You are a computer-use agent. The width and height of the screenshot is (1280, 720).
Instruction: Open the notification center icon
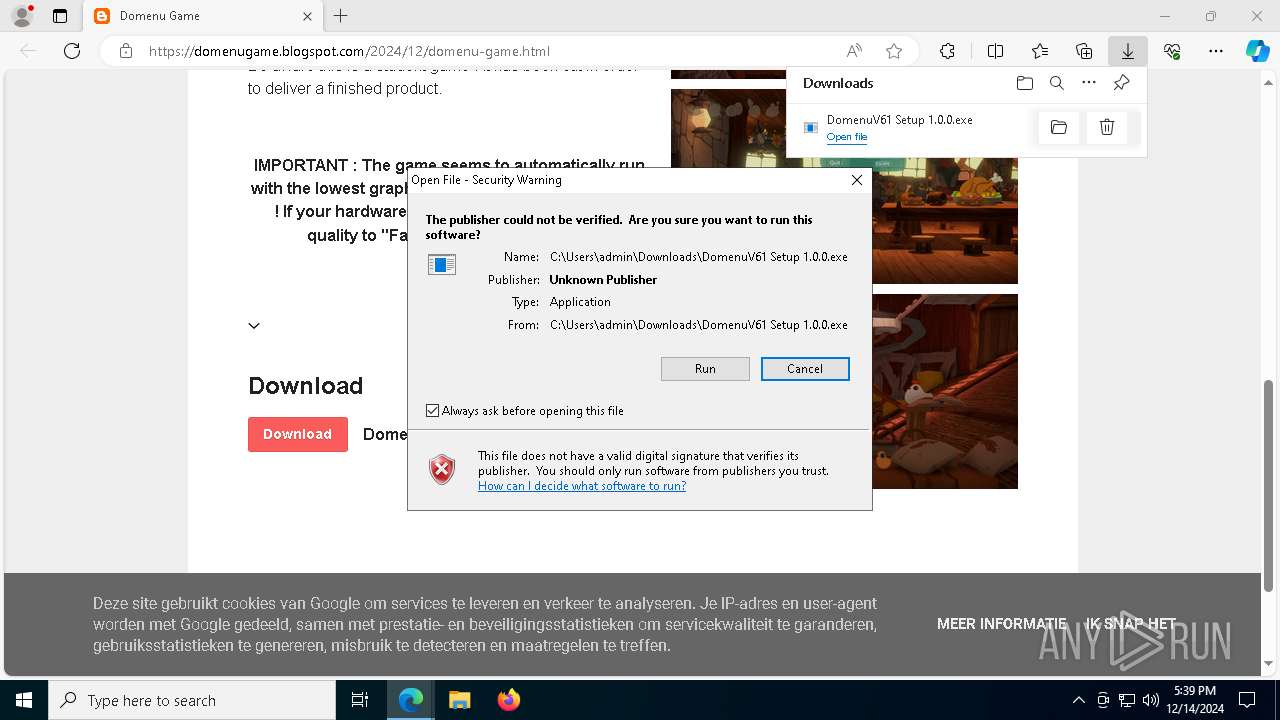click(1247, 700)
